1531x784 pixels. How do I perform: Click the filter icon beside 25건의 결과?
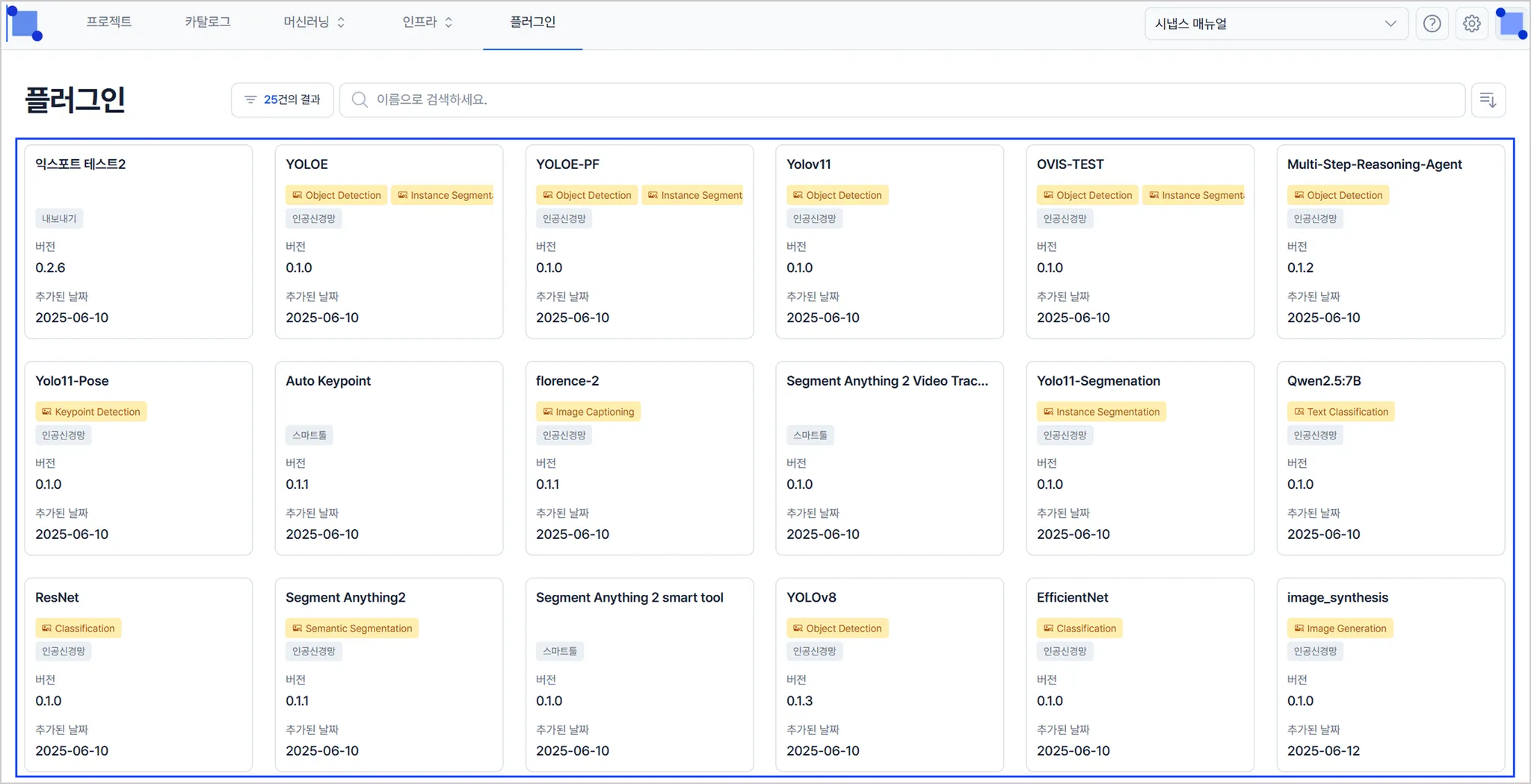pos(250,100)
